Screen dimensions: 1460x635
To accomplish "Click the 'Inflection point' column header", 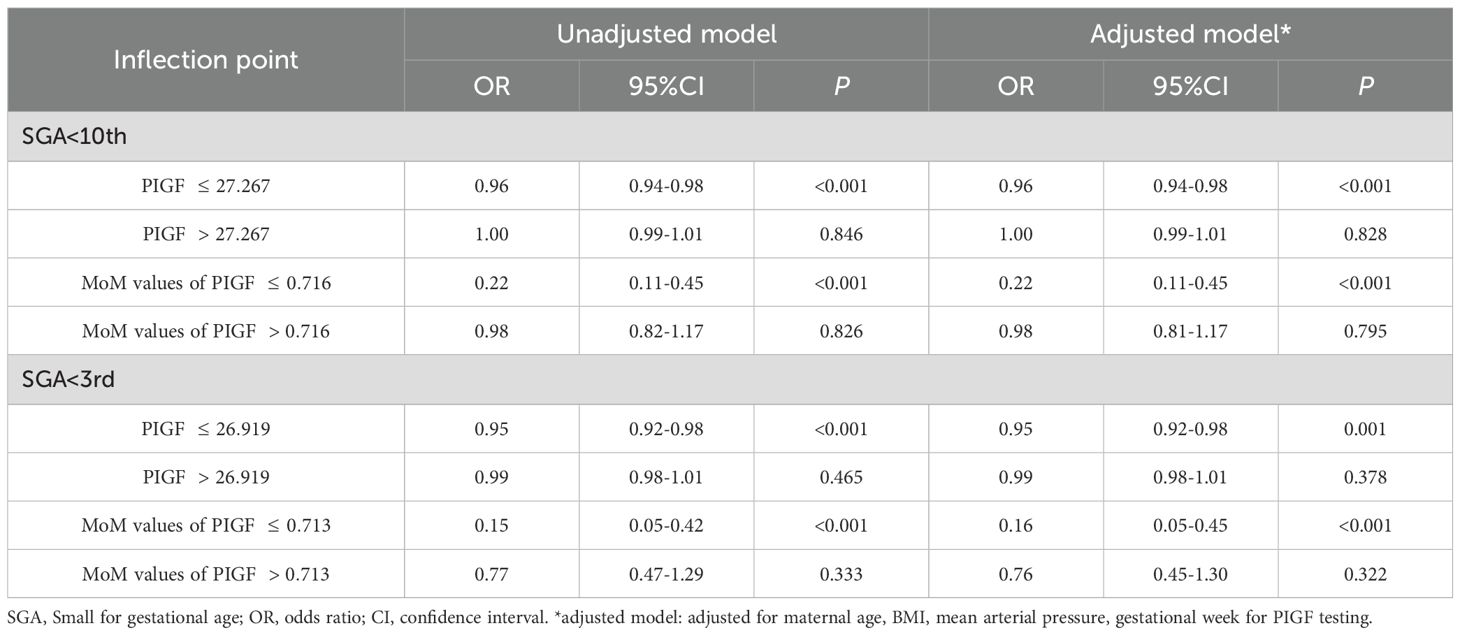I will click(206, 60).
